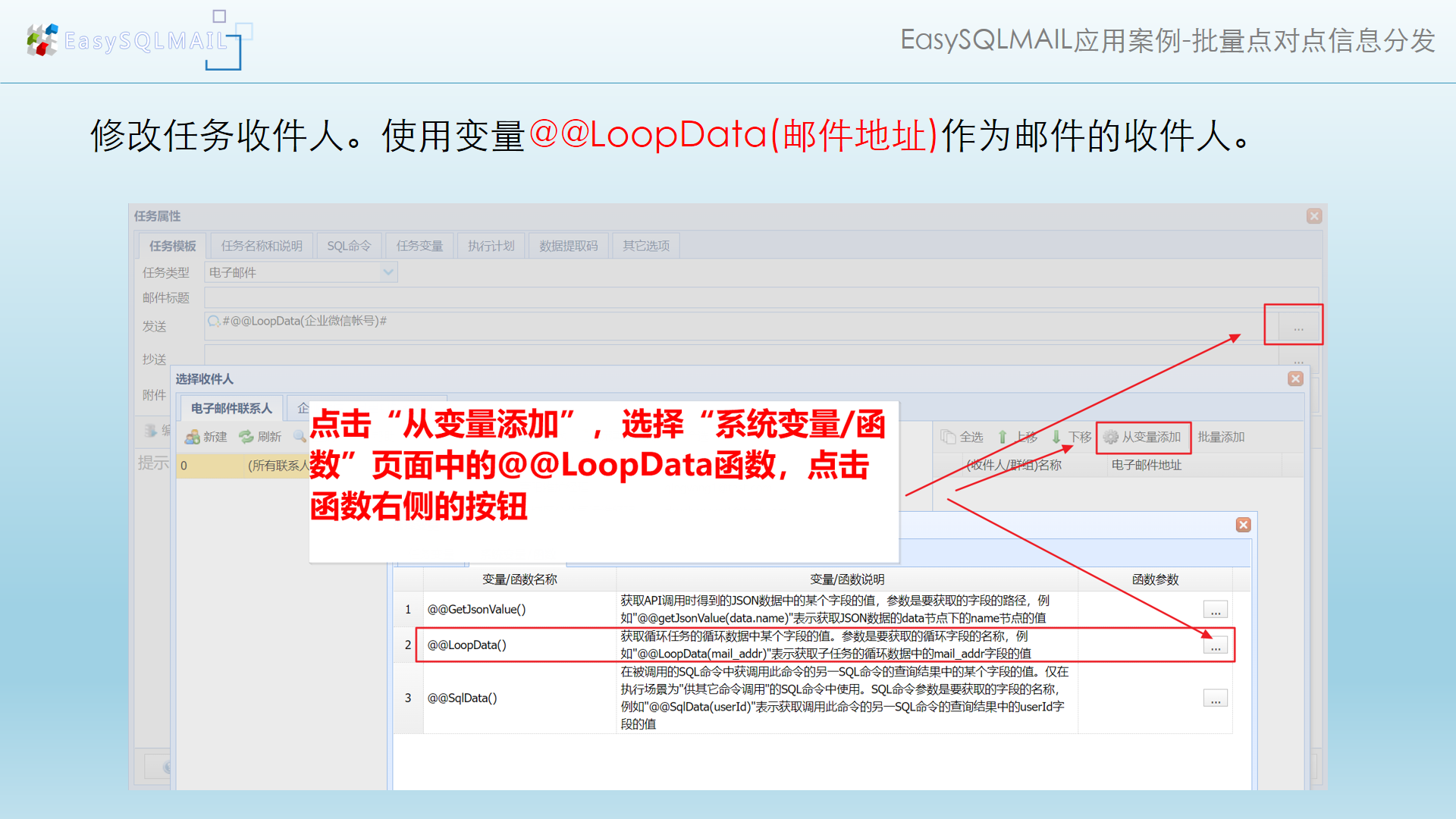1456x819 pixels.
Task: Click the 变量/函数名称 column header
Action: (x=519, y=579)
